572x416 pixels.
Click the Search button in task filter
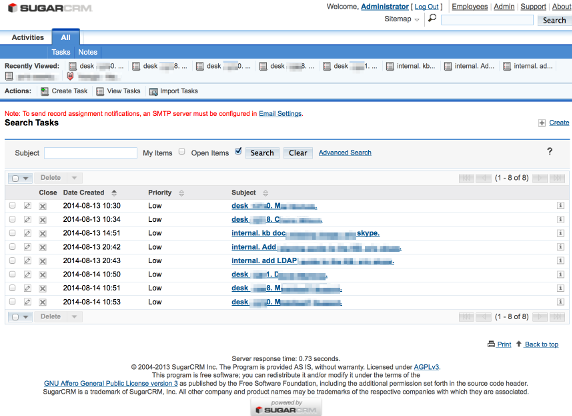[262, 153]
